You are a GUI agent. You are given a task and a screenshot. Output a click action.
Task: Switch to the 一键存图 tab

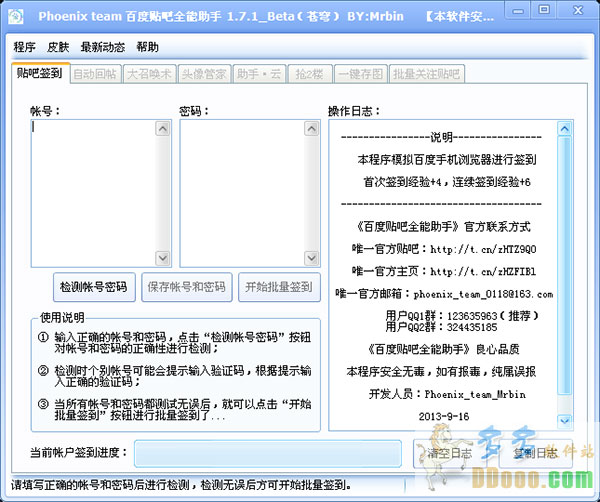360,74
